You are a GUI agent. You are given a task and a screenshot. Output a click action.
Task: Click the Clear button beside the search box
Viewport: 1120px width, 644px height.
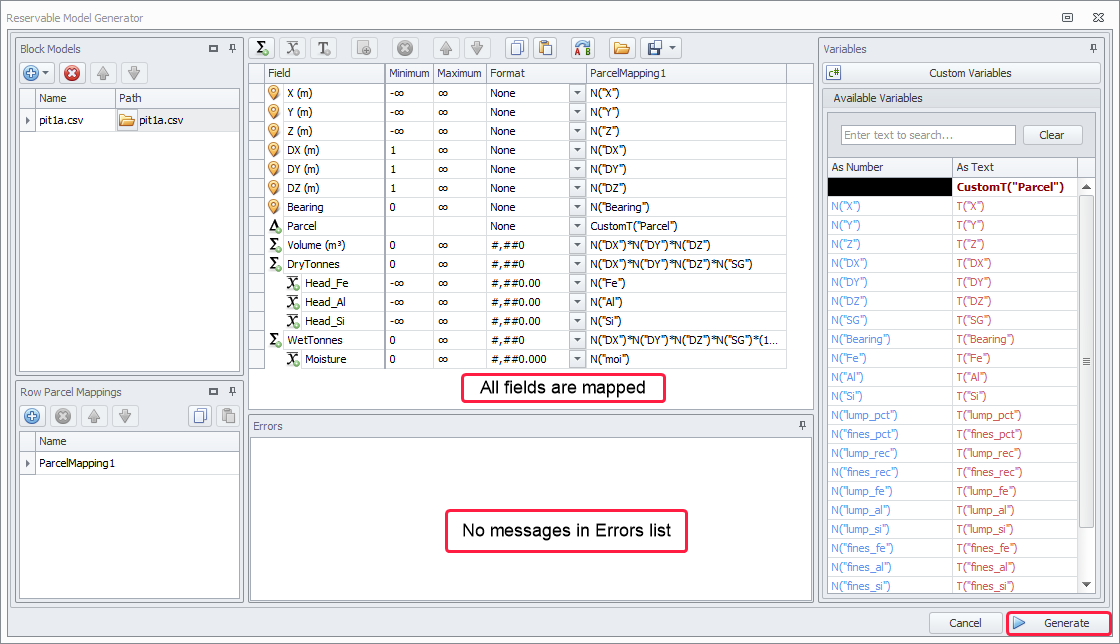tap(1051, 135)
